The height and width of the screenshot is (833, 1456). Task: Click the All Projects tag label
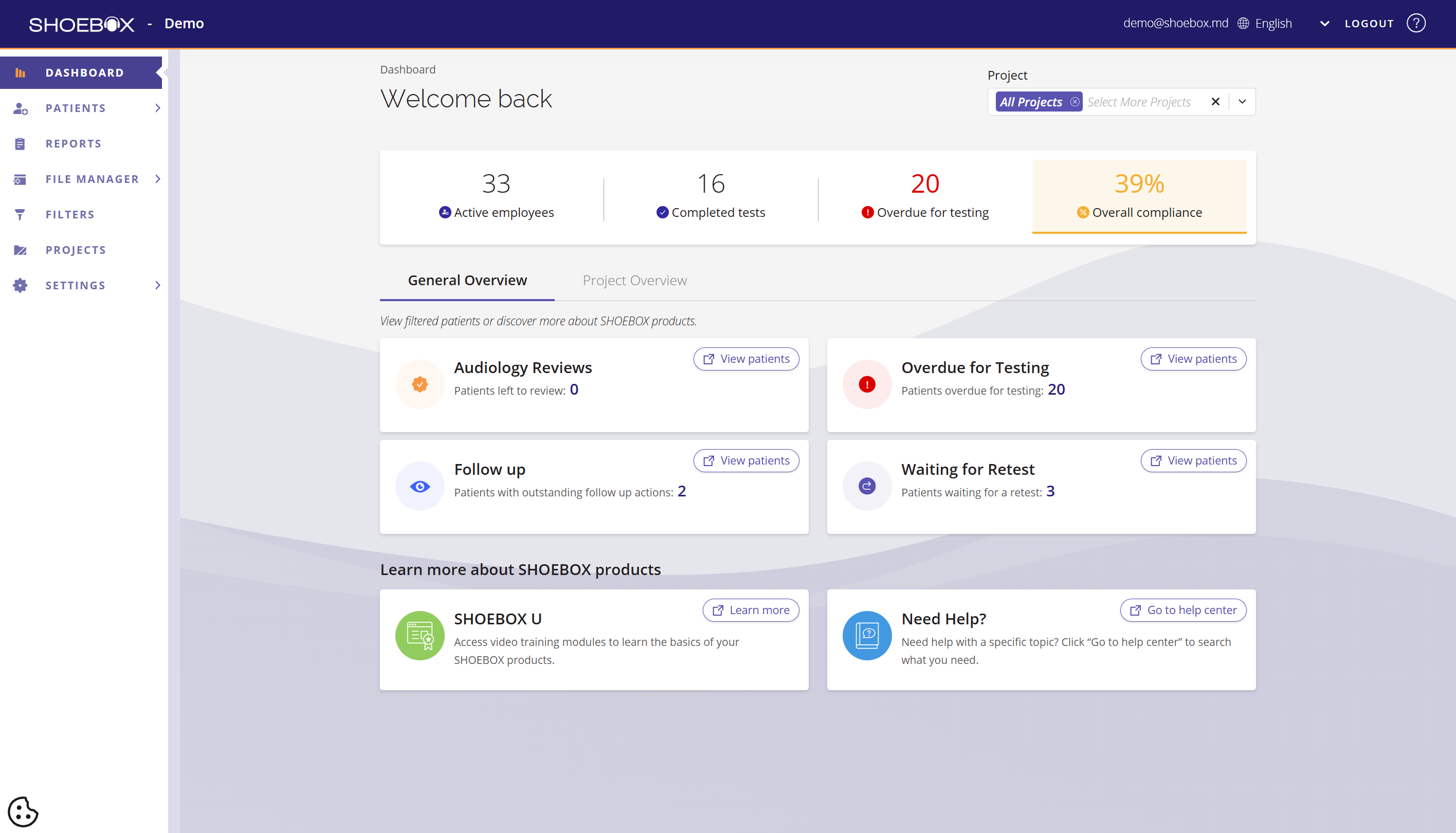(1030, 102)
